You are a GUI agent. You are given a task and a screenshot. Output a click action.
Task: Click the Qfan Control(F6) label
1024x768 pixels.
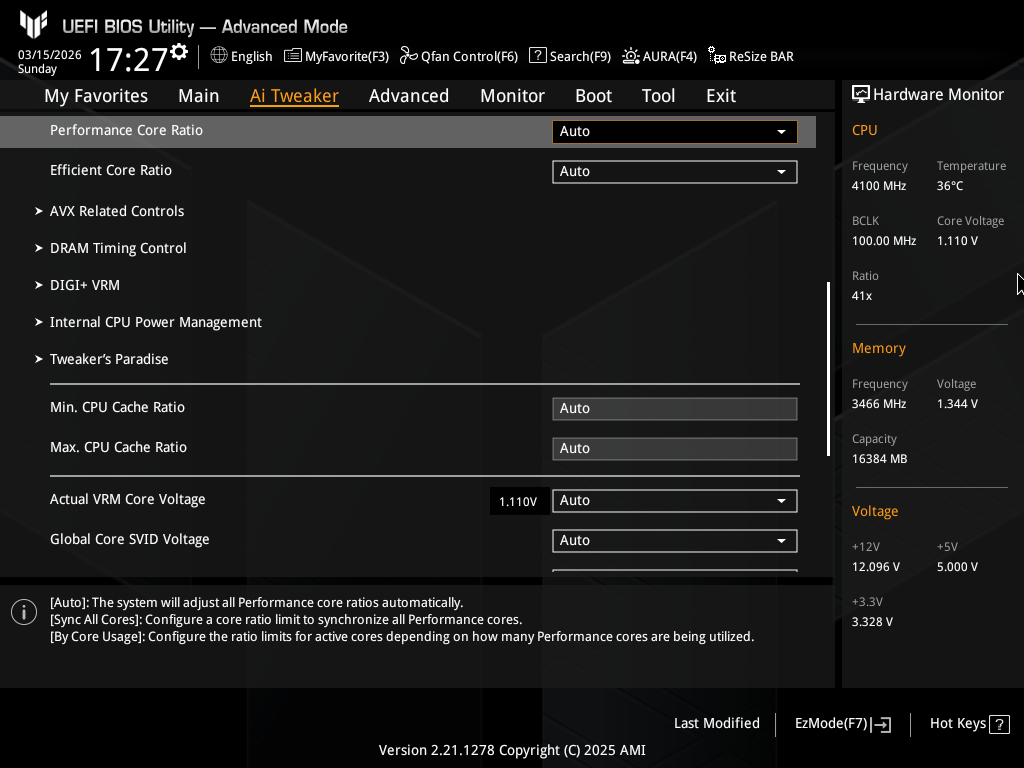coord(470,57)
